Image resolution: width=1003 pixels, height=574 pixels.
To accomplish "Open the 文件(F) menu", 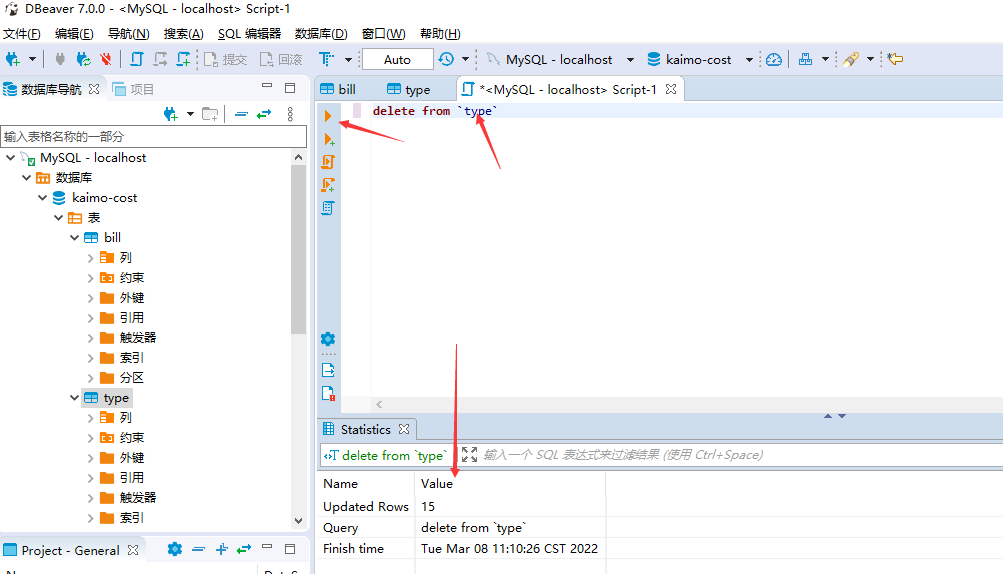I will [x=22, y=34].
